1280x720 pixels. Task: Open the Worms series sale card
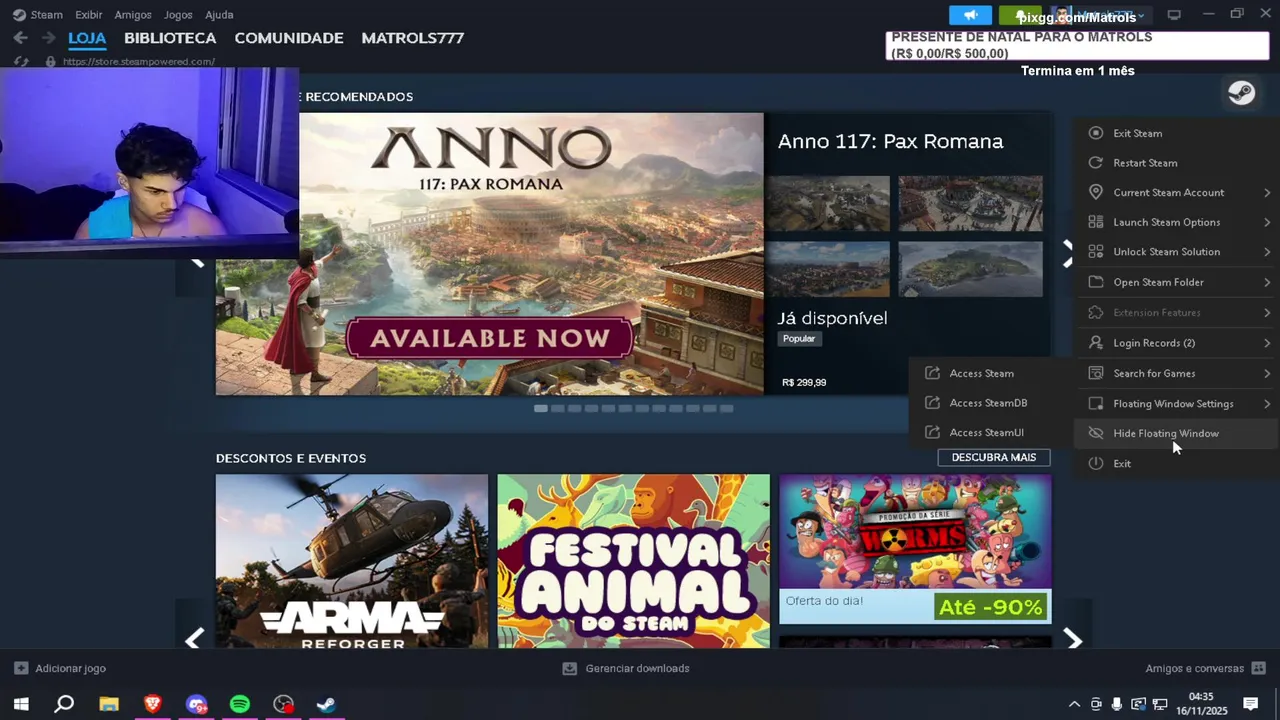click(915, 549)
